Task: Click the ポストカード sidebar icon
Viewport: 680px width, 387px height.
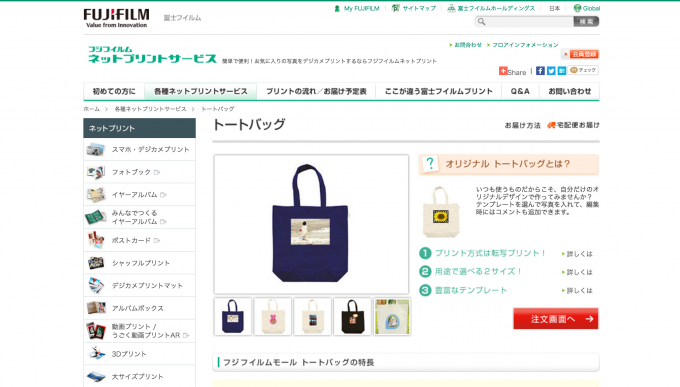Action: pyautogui.click(x=96, y=240)
